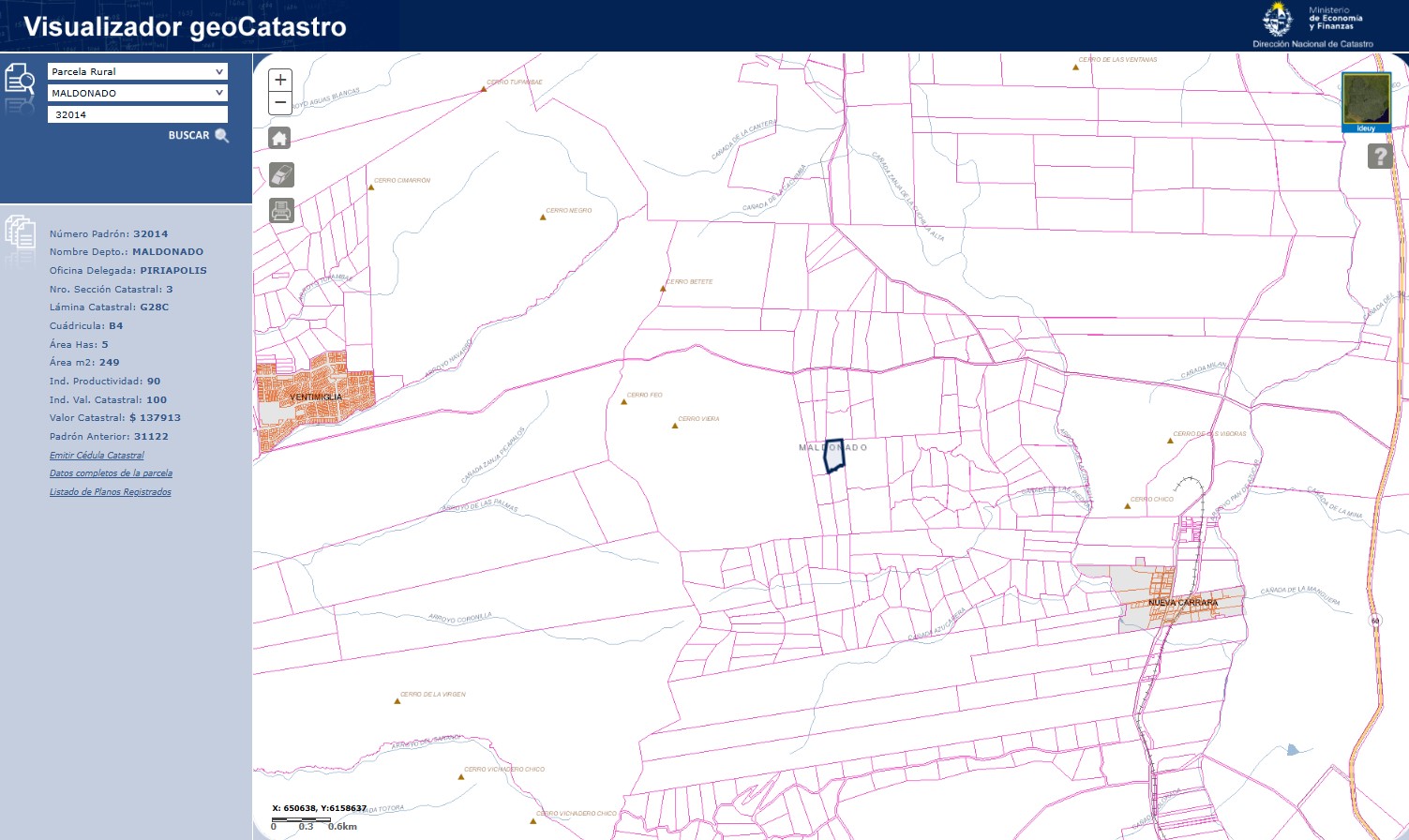Click the VENTIMIGLIA urban area on map
The height and width of the screenshot is (840, 1409).
316,397
